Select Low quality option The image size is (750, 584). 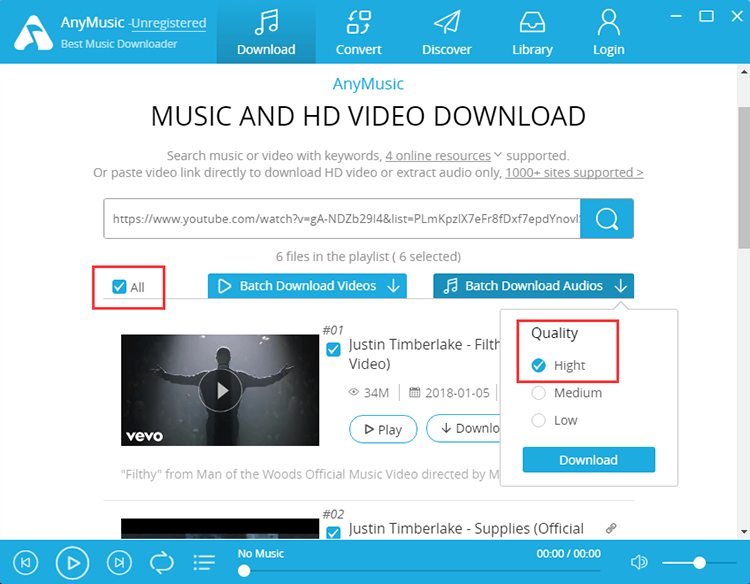coord(539,420)
